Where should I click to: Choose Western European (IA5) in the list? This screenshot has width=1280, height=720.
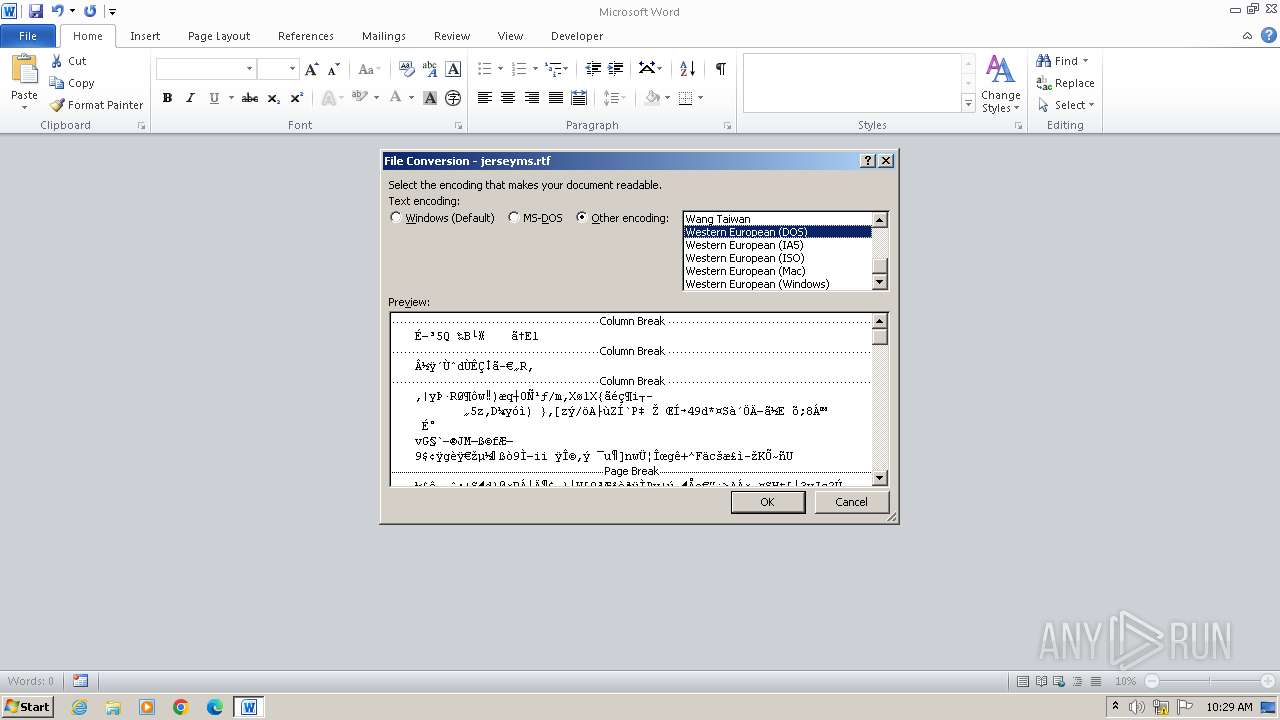[777, 245]
